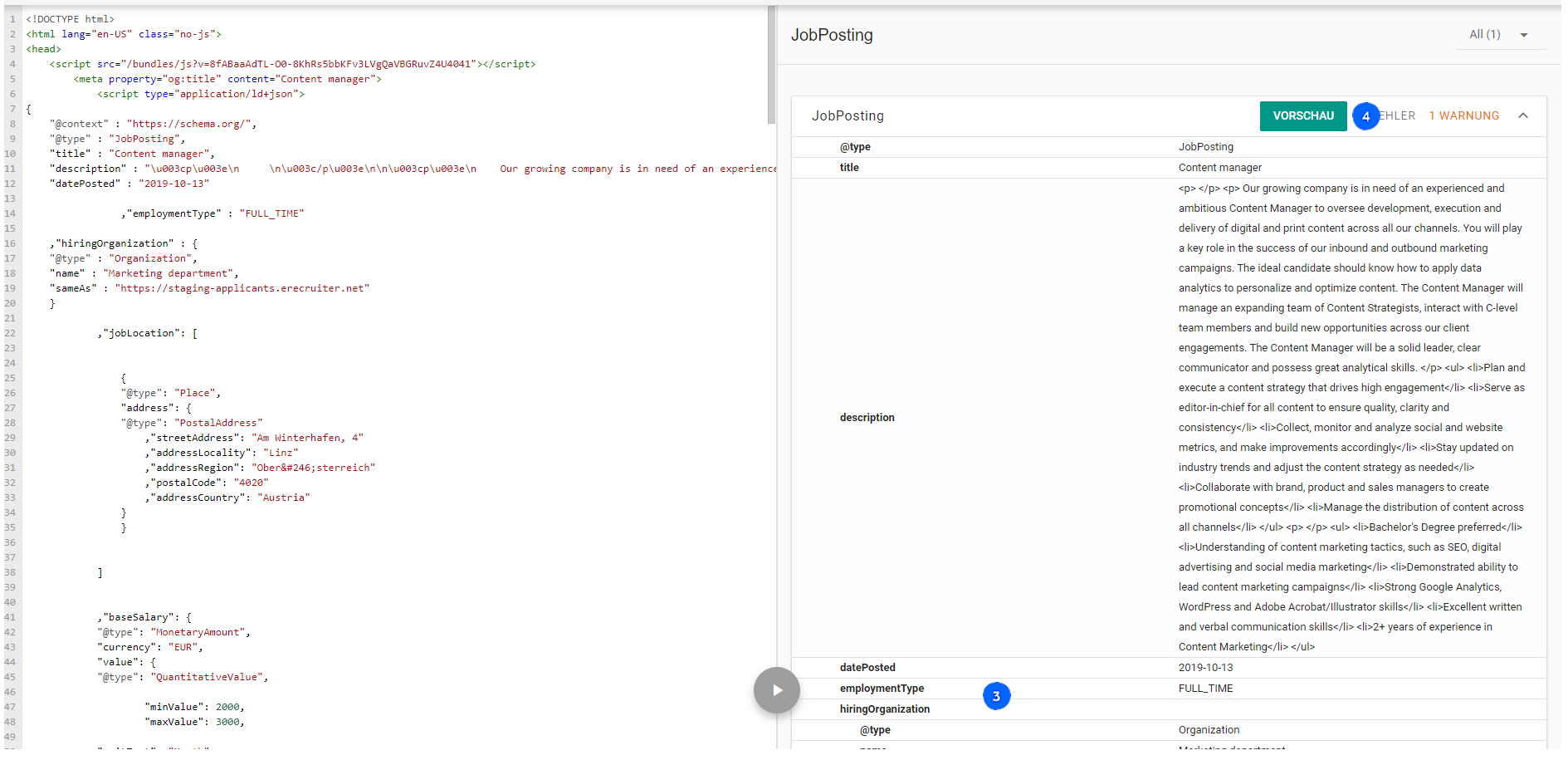1568x760 pixels.
Task: Select the "employmentType" row label in results
Action: [882, 689]
